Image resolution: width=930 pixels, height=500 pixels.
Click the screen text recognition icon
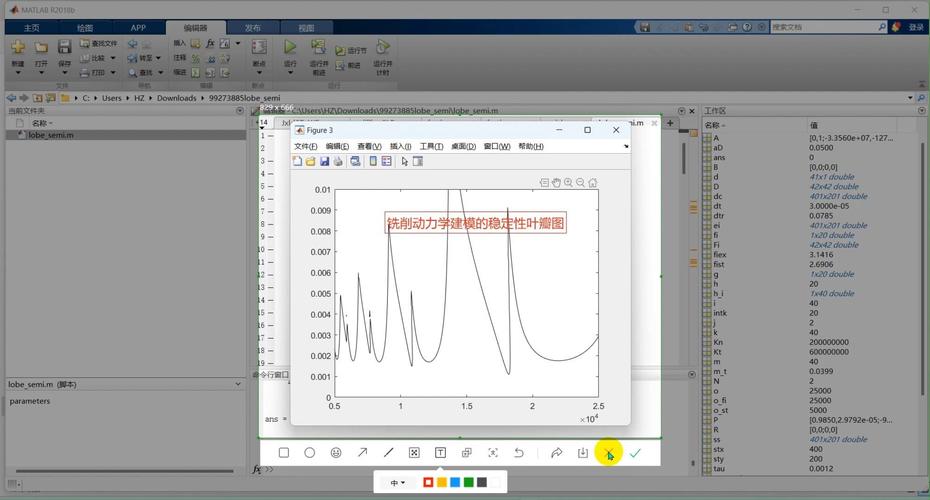(x=493, y=453)
